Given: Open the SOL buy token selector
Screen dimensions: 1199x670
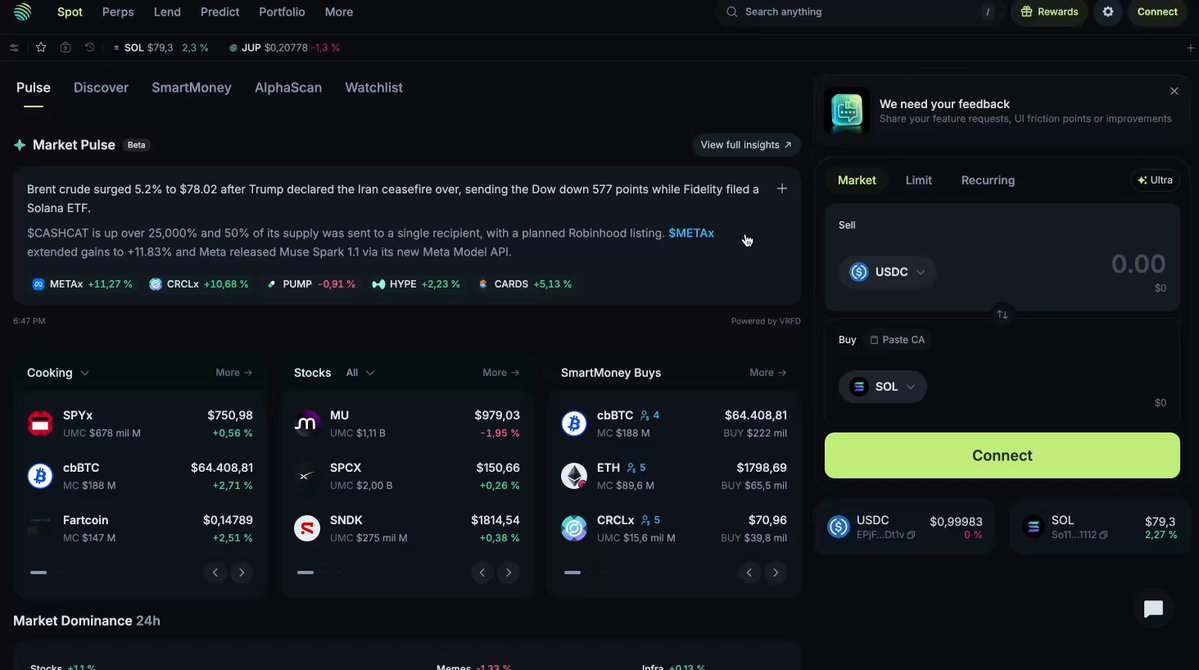Looking at the screenshot, I should point(882,386).
